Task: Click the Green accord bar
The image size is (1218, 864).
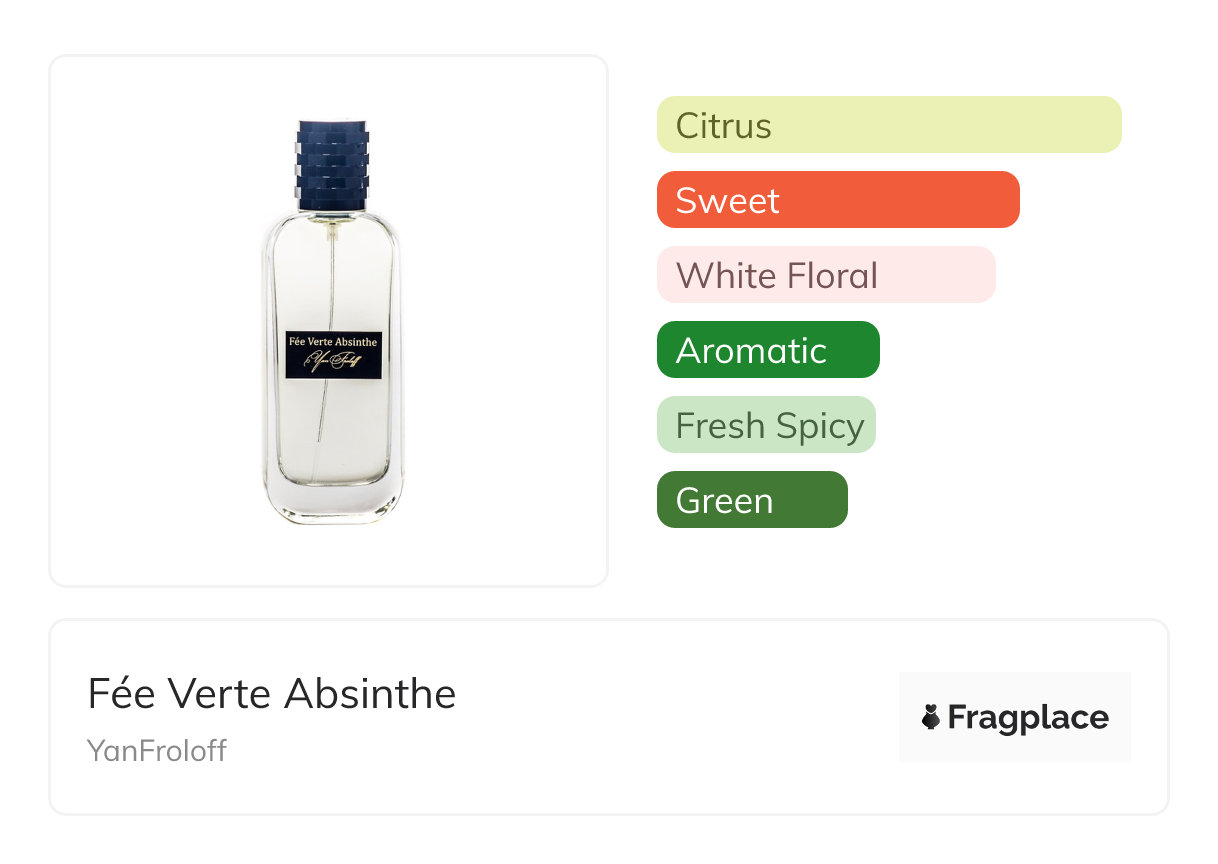Action: pos(752,500)
